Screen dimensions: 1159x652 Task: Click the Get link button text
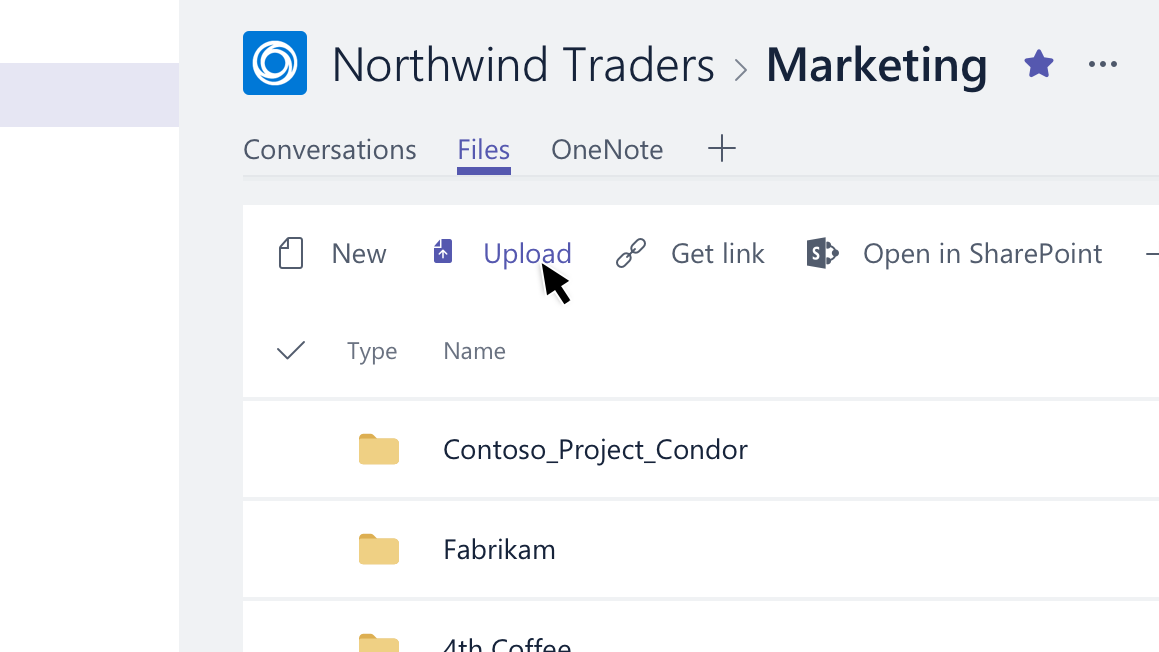coord(718,254)
